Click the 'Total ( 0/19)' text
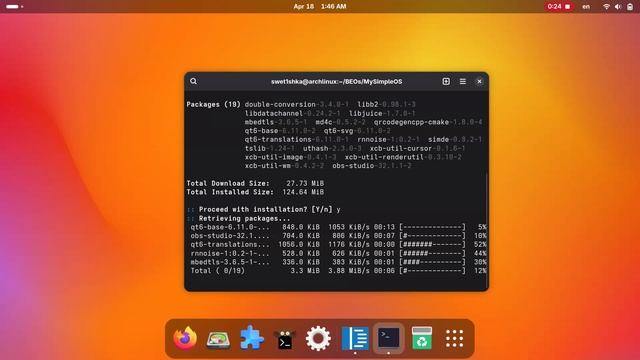640x360 pixels. pos(218,271)
